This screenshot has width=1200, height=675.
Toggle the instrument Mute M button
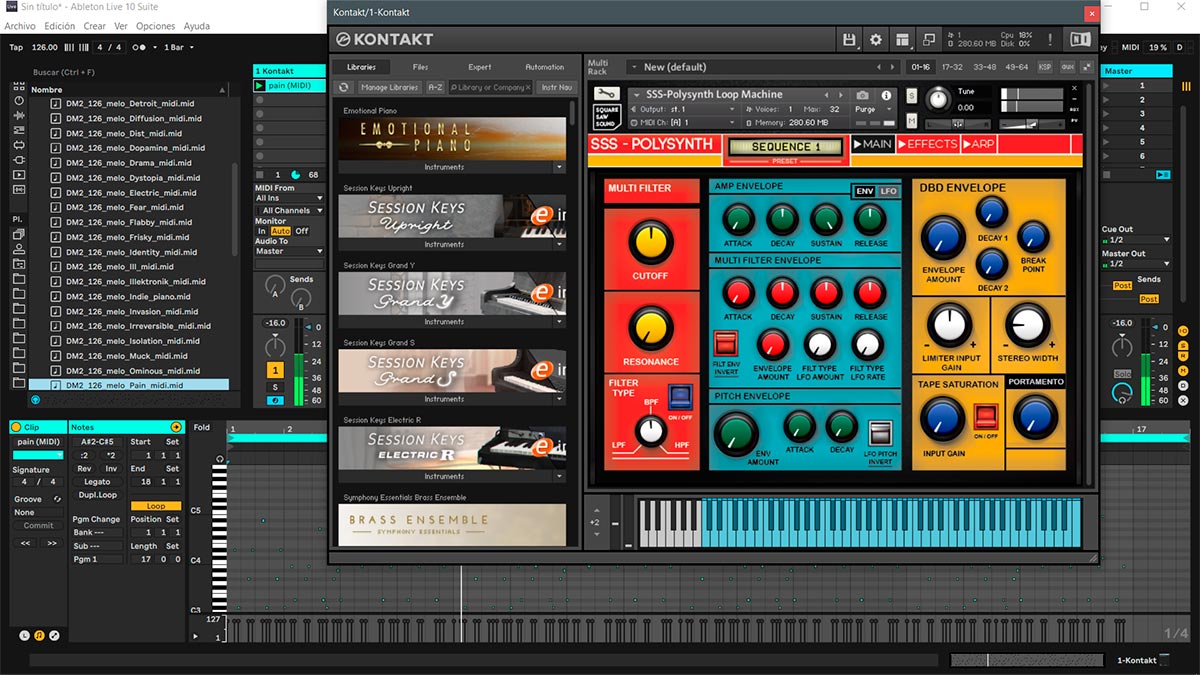point(911,120)
